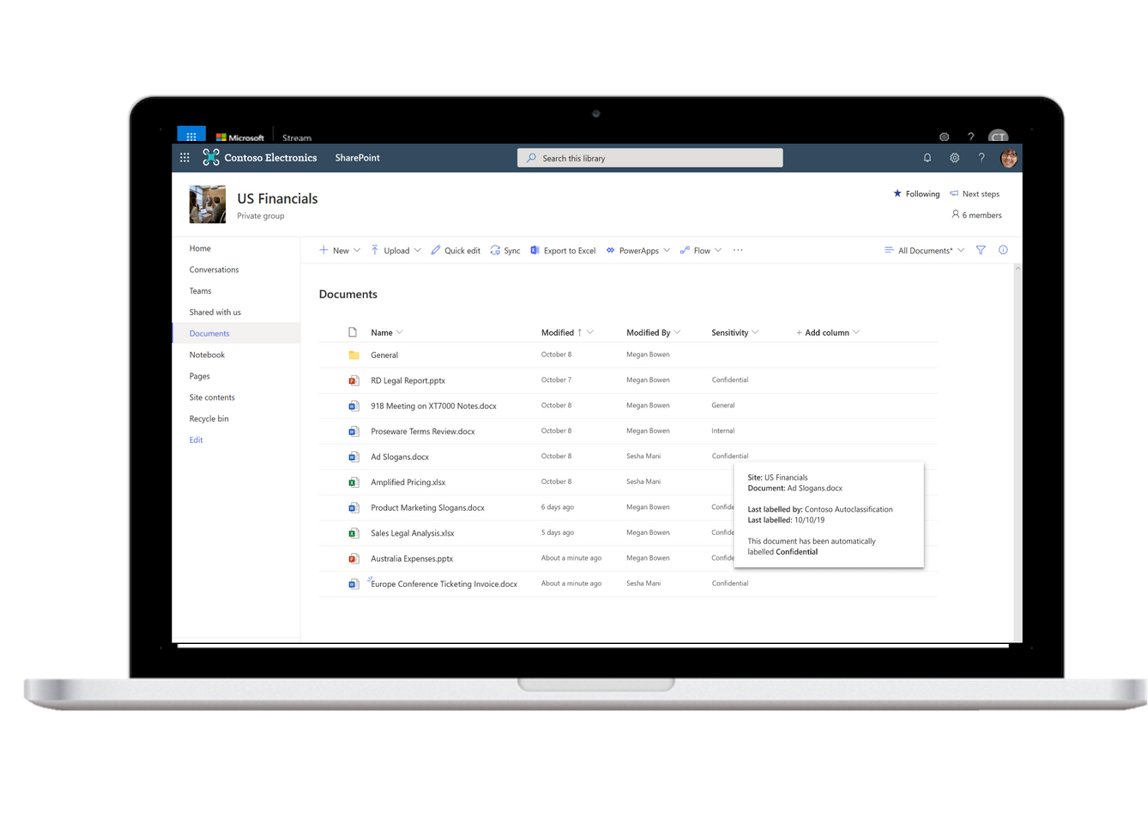Click the Excel icon for Sales Legal Analysis
The height and width of the screenshot is (821, 1148).
[x=354, y=533]
